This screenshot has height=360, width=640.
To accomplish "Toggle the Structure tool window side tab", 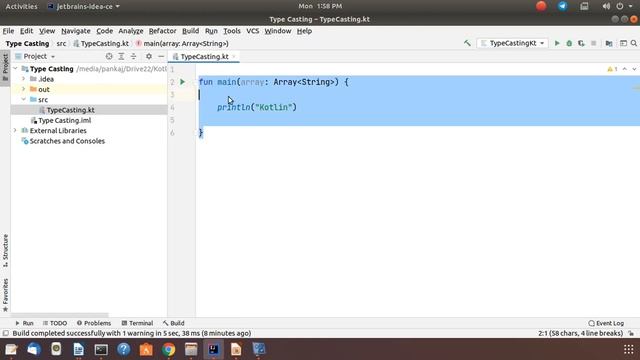I will [x=5, y=251].
